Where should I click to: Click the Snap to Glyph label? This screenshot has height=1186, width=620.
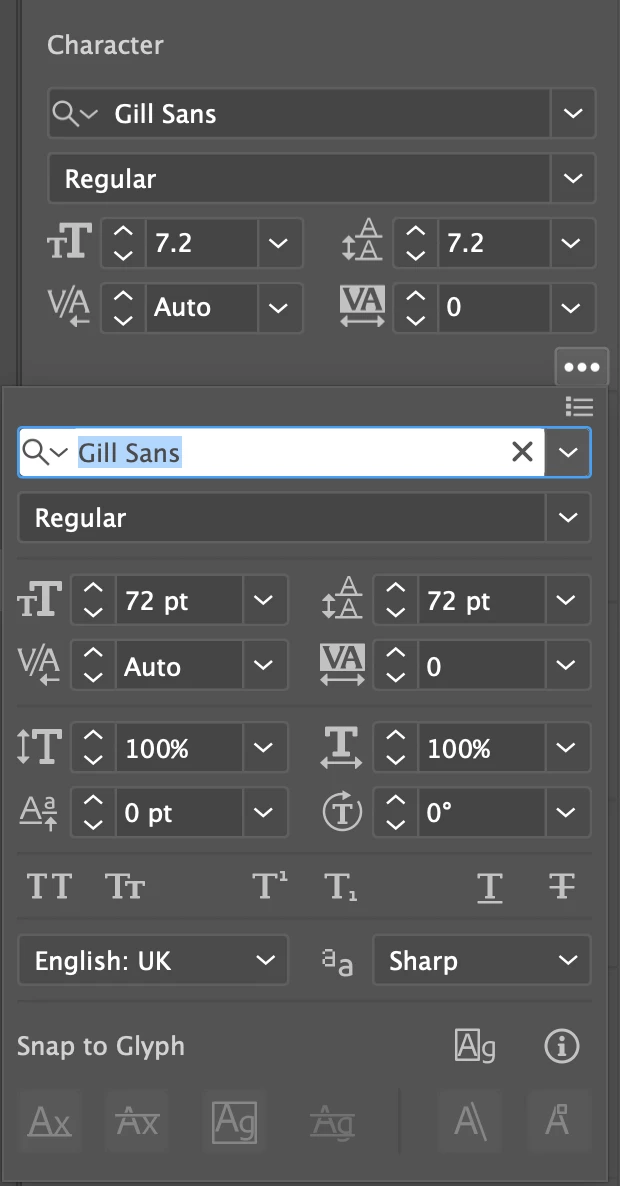(x=101, y=1046)
